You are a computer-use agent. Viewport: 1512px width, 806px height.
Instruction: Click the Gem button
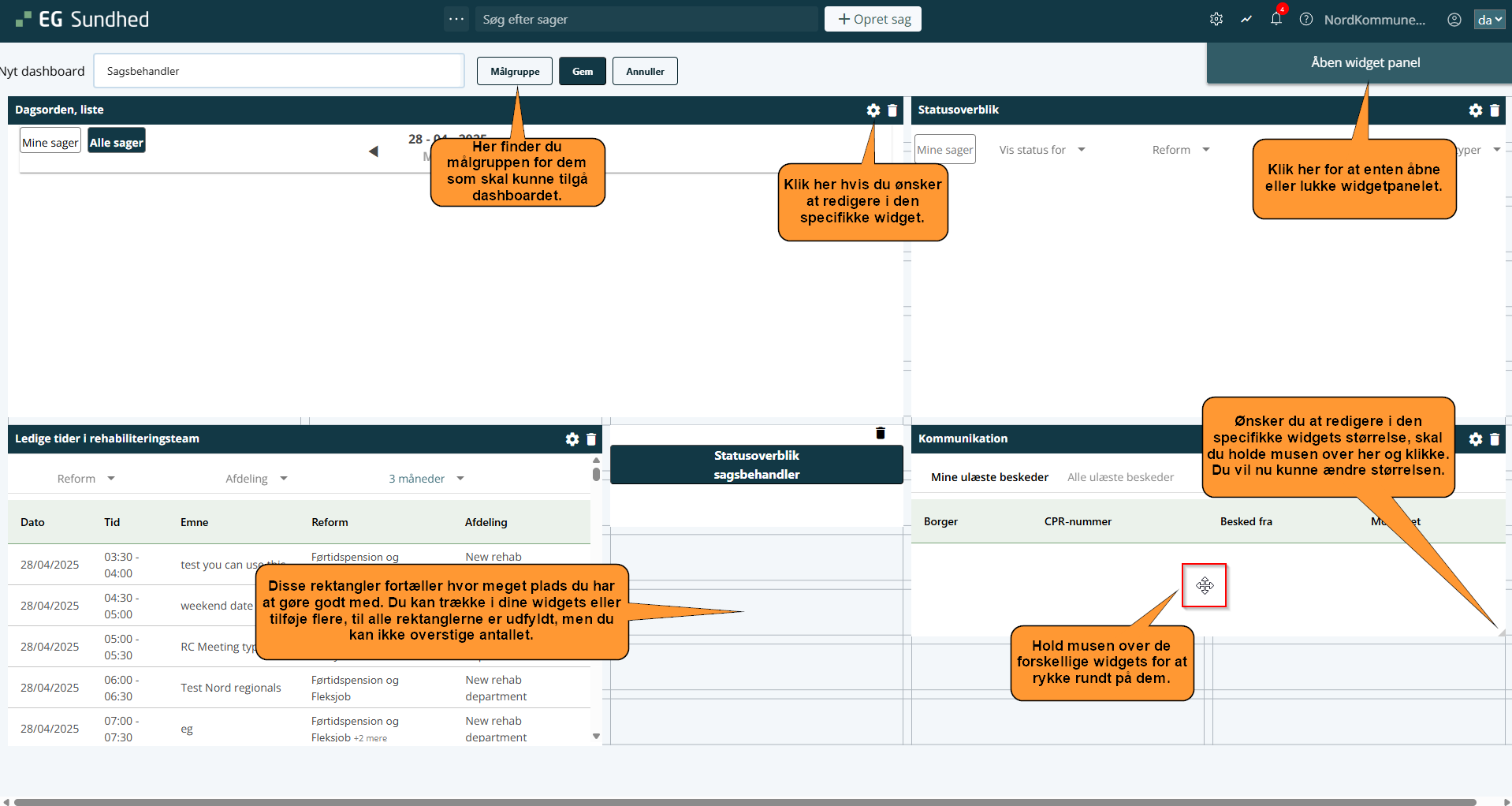coord(583,71)
